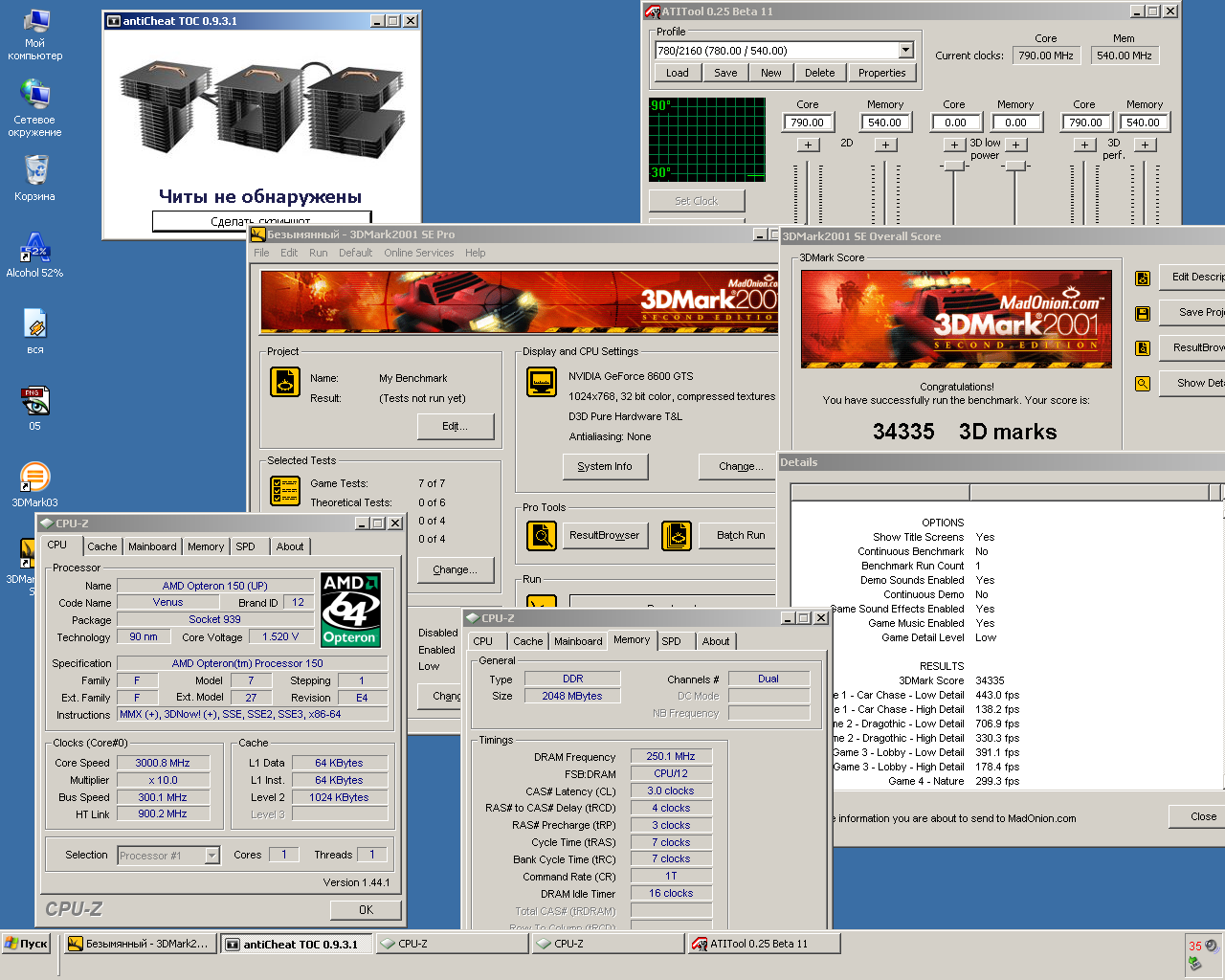Screen dimensions: 1225x980
Task: Switch to antiCheat TOC taskbar item
Action: [298, 944]
